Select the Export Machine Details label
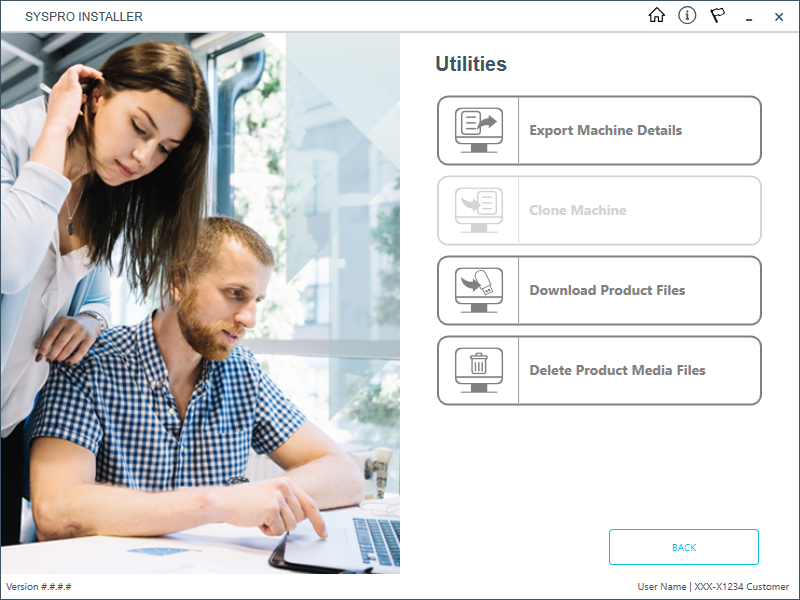Viewport: 800px width, 600px height. (x=605, y=130)
